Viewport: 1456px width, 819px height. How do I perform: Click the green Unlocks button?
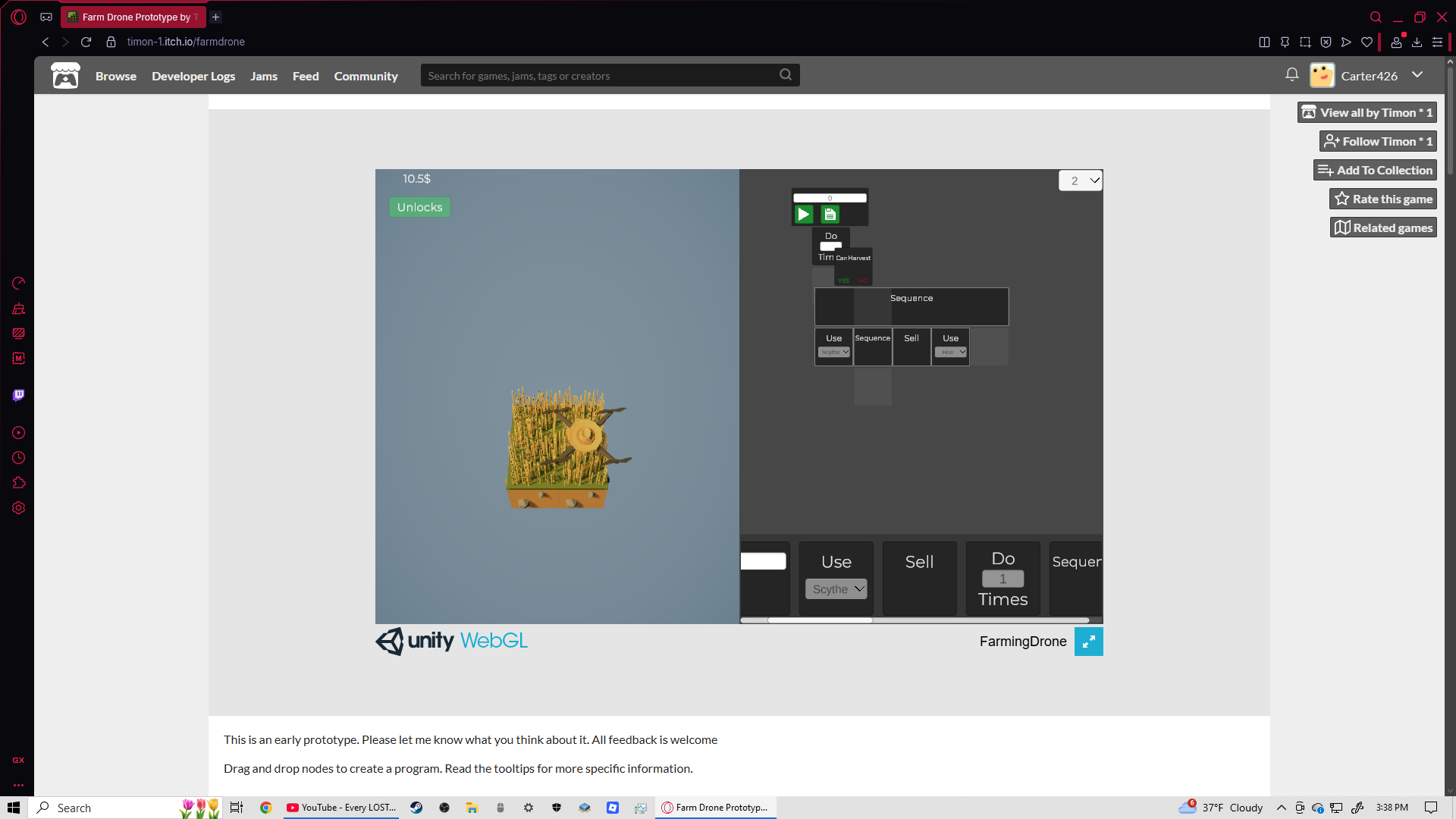click(419, 207)
